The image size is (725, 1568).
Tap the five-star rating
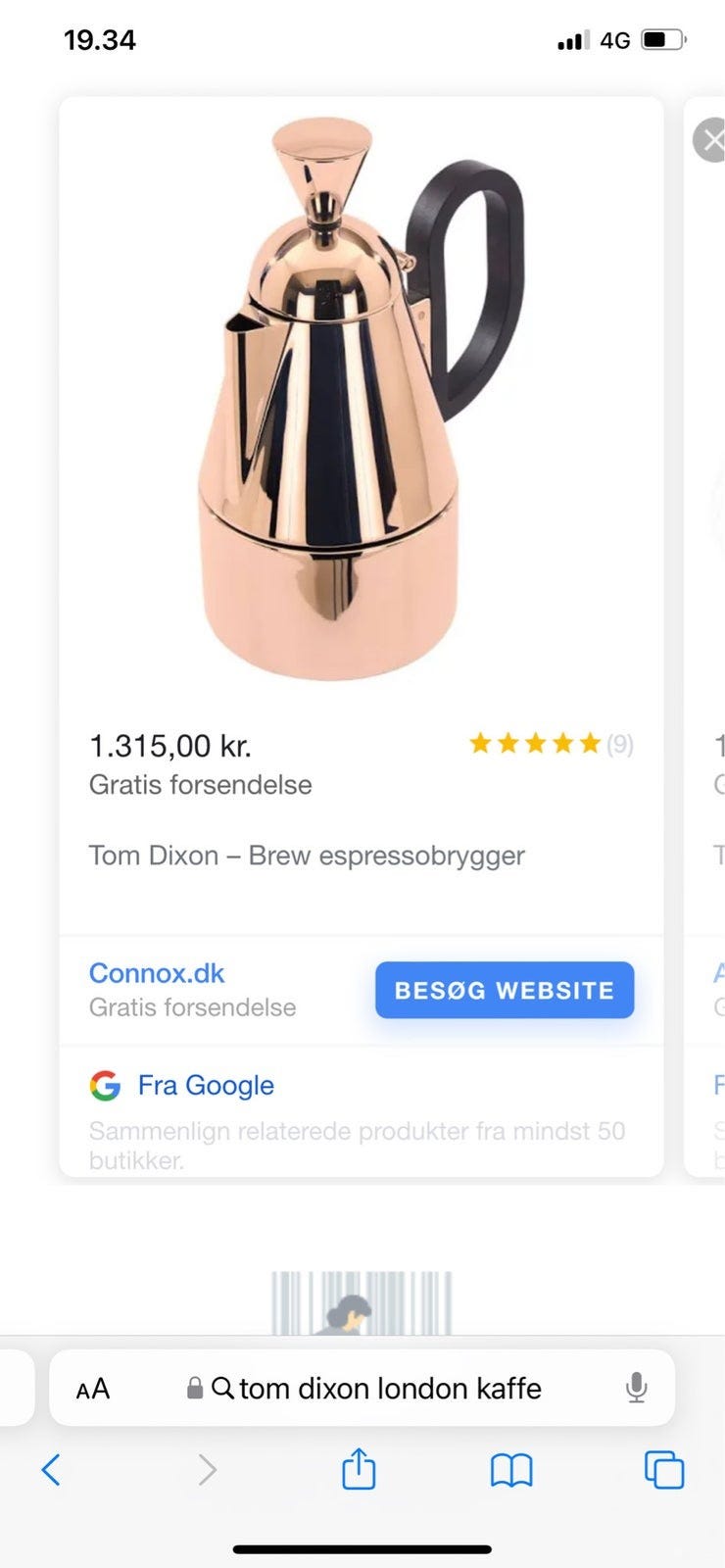pyautogui.click(x=534, y=744)
